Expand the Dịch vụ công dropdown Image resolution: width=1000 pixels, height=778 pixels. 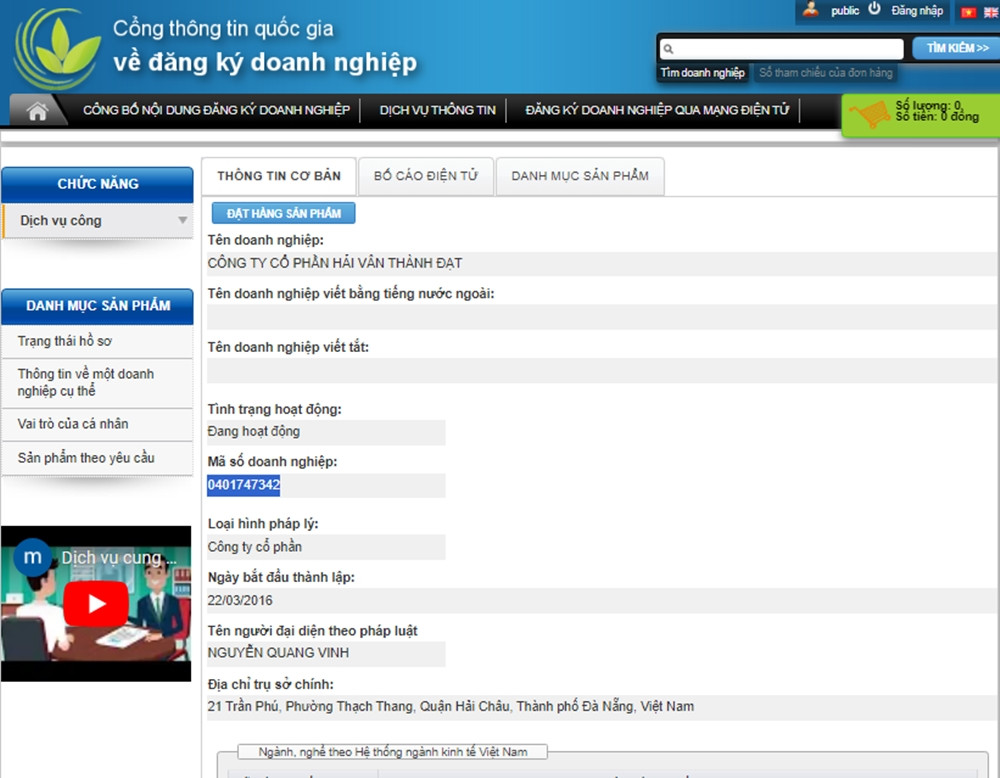tap(182, 221)
